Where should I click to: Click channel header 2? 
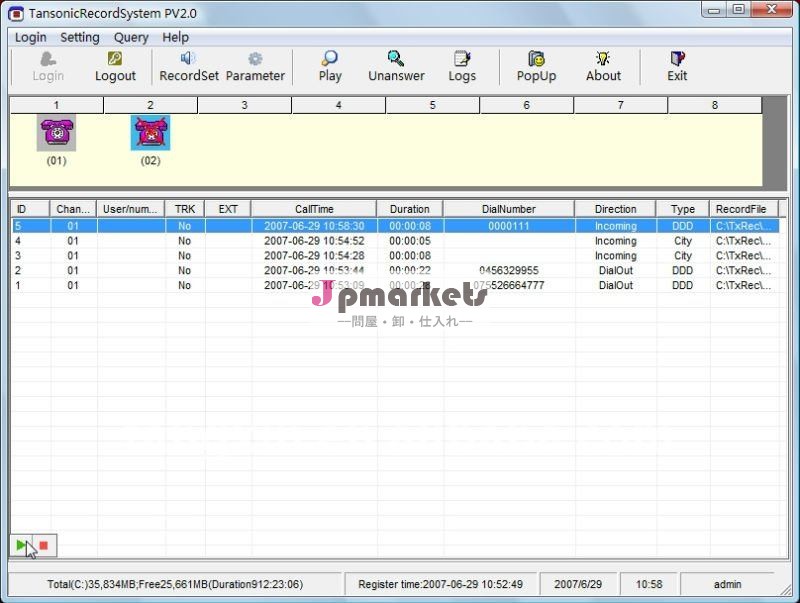151,105
